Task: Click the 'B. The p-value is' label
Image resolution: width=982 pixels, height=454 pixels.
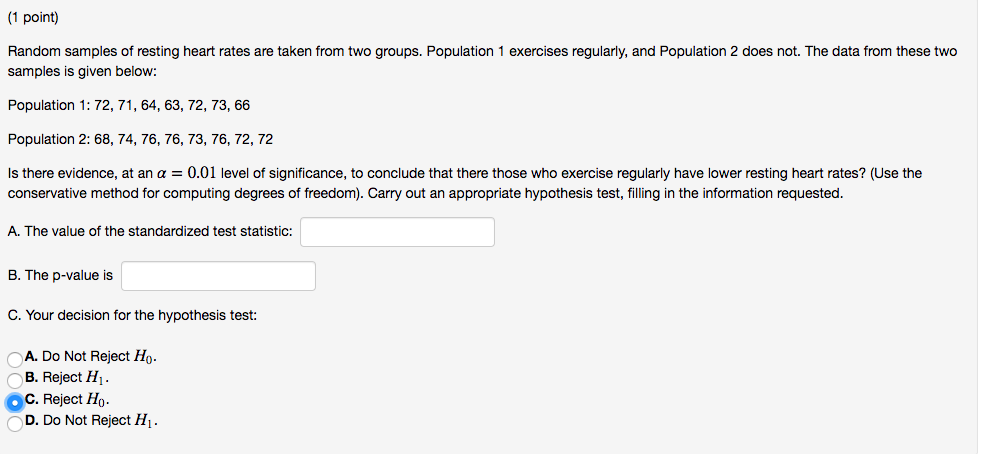Action: (60, 276)
